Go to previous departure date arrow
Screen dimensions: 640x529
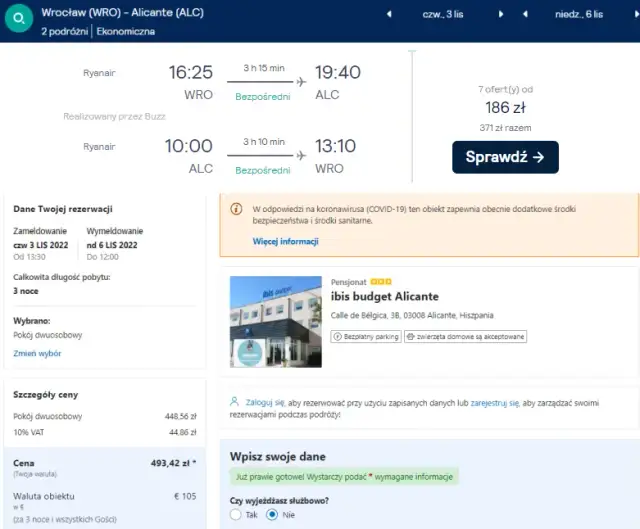[389, 14]
